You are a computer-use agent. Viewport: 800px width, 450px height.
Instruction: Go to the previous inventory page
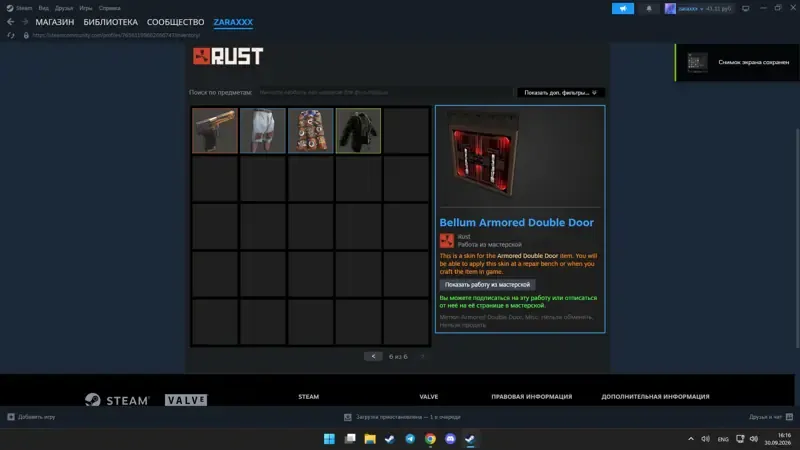pos(373,356)
